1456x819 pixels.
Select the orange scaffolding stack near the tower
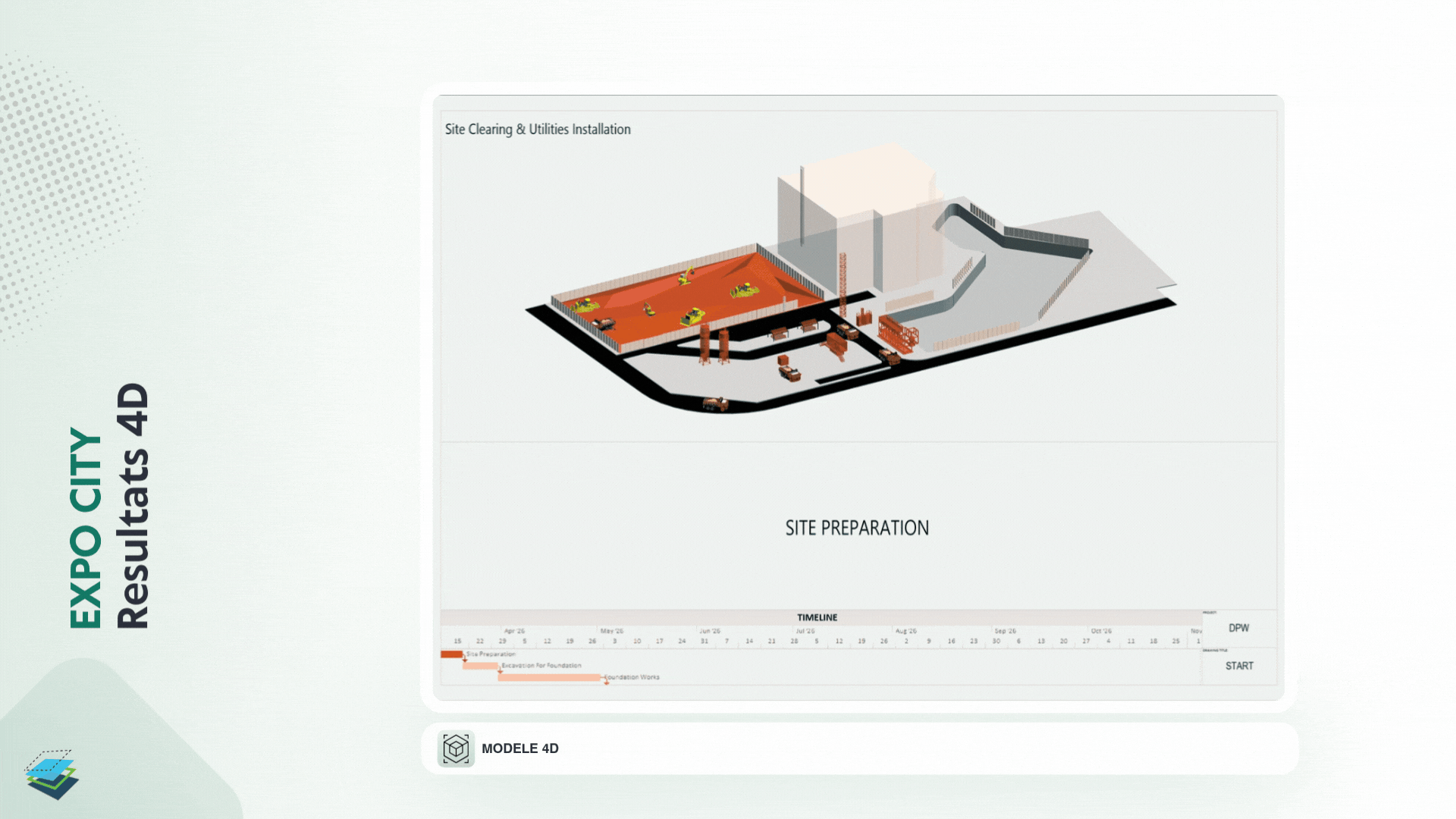point(898,334)
